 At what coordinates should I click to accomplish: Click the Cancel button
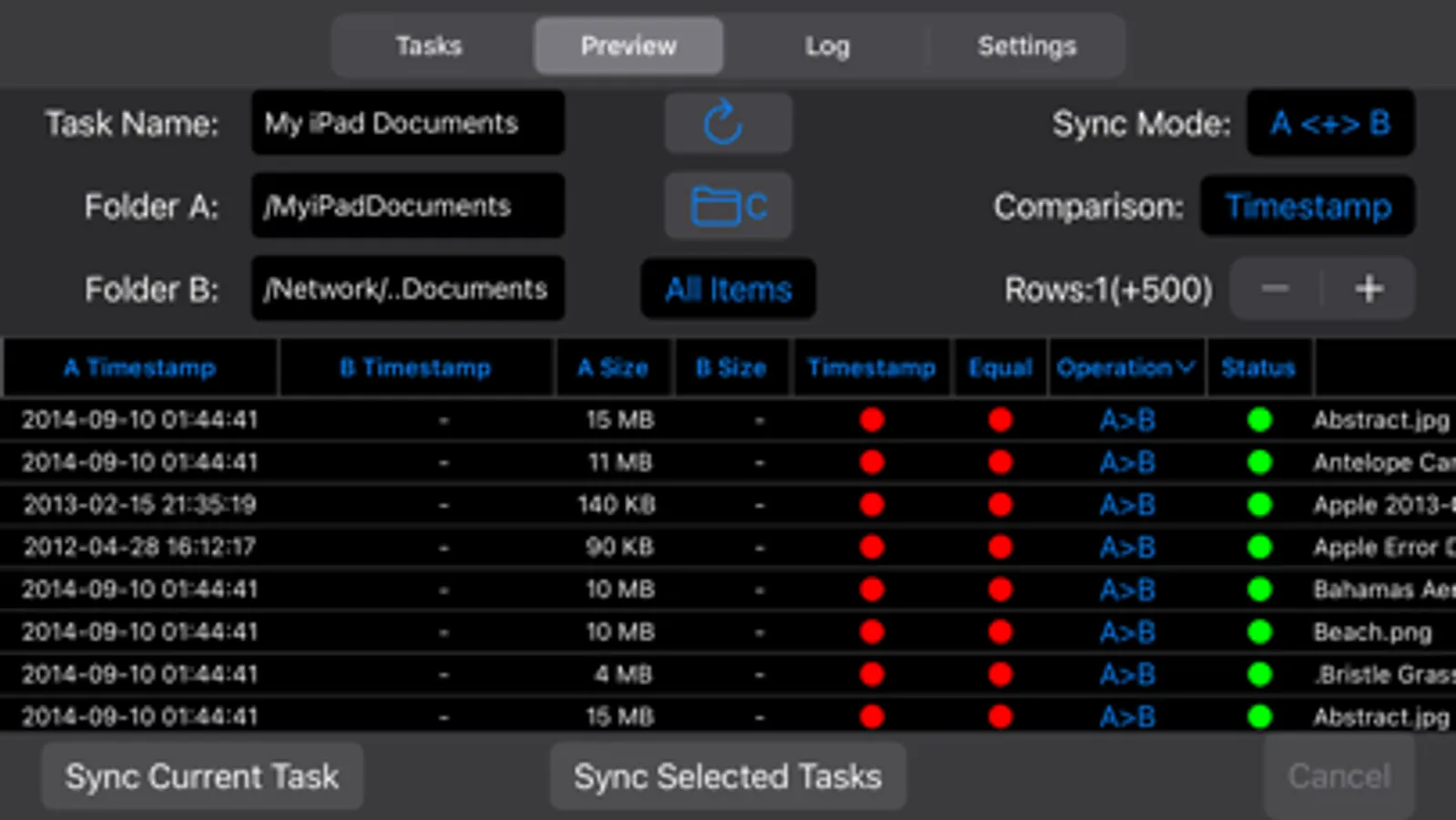(1339, 776)
